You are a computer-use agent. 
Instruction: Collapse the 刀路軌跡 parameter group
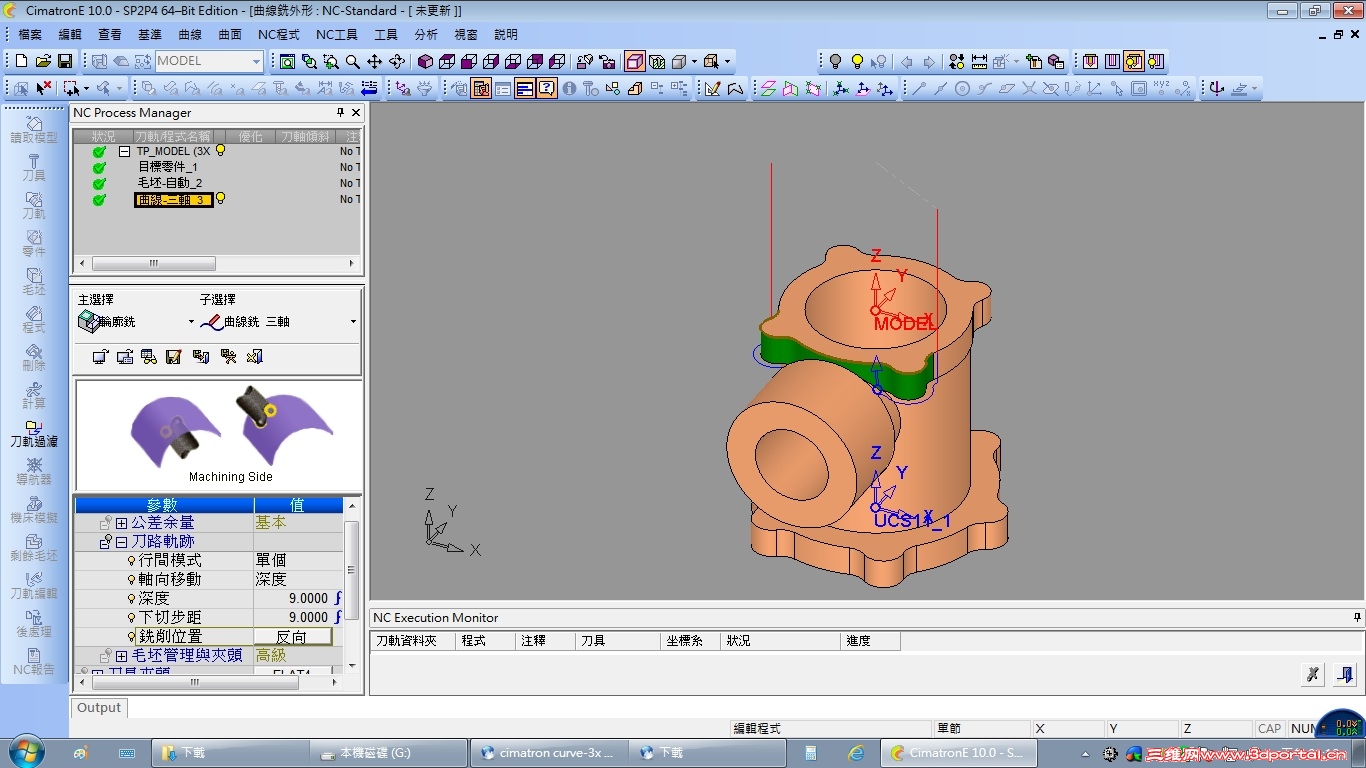[121, 542]
